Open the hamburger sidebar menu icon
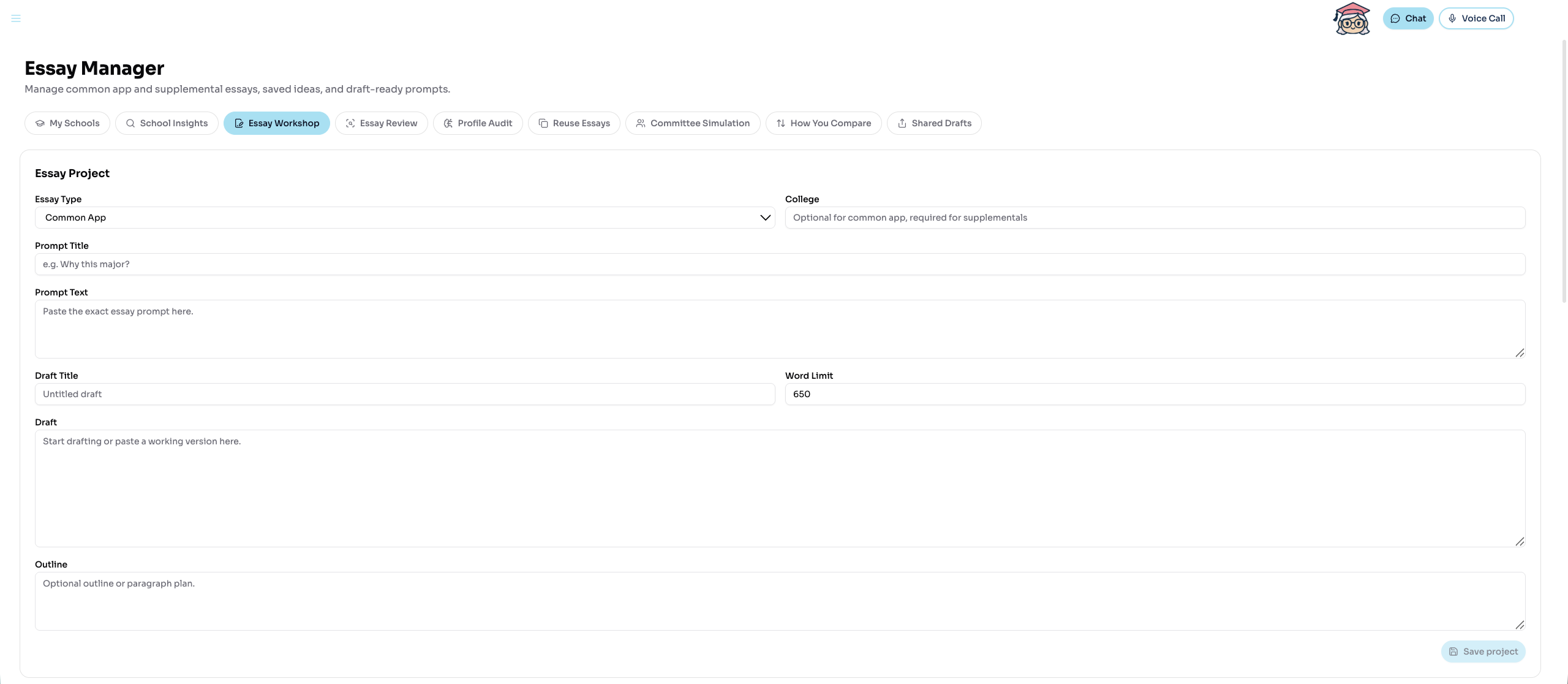This screenshot has height=684, width=1568. point(16,18)
